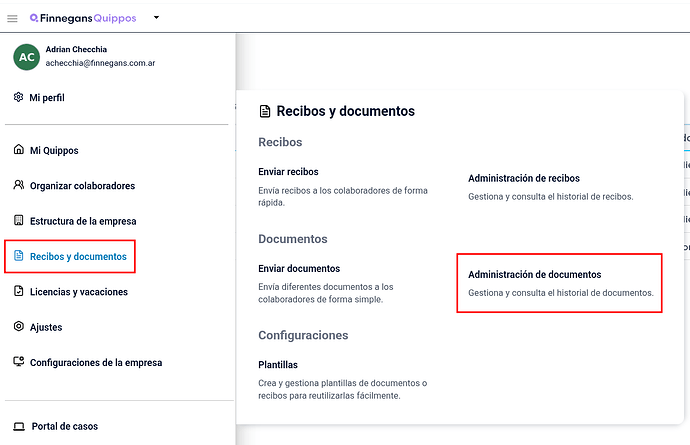
Task: Click the Portal de casos laptop icon
Action: point(19,426)
